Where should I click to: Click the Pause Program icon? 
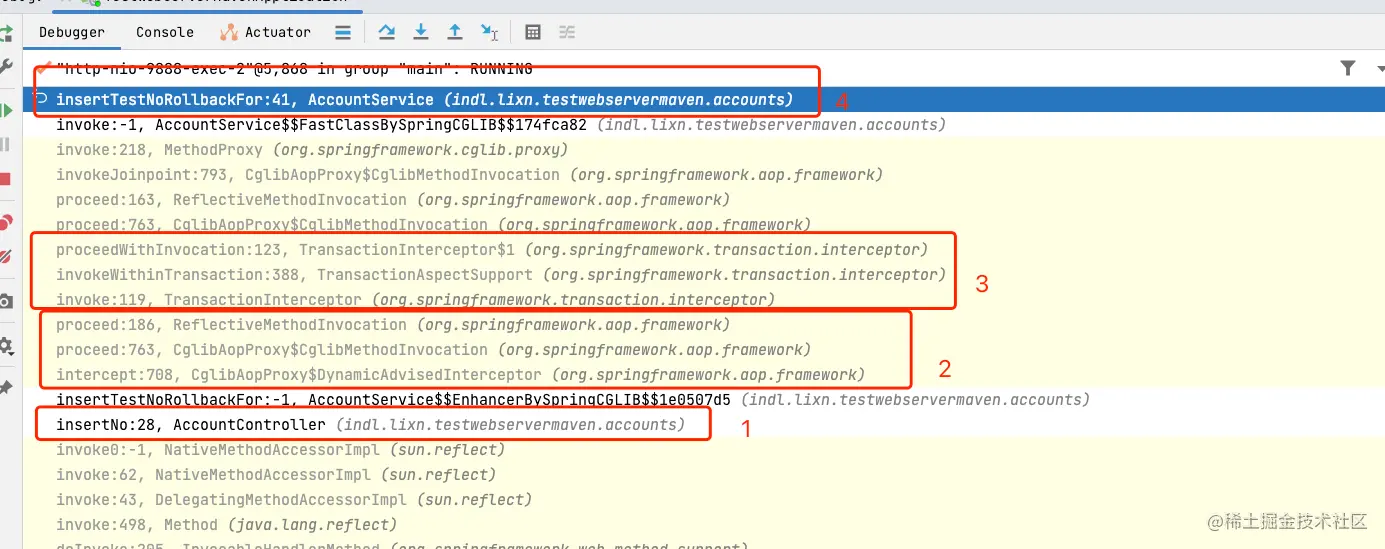tap(5, 145)
